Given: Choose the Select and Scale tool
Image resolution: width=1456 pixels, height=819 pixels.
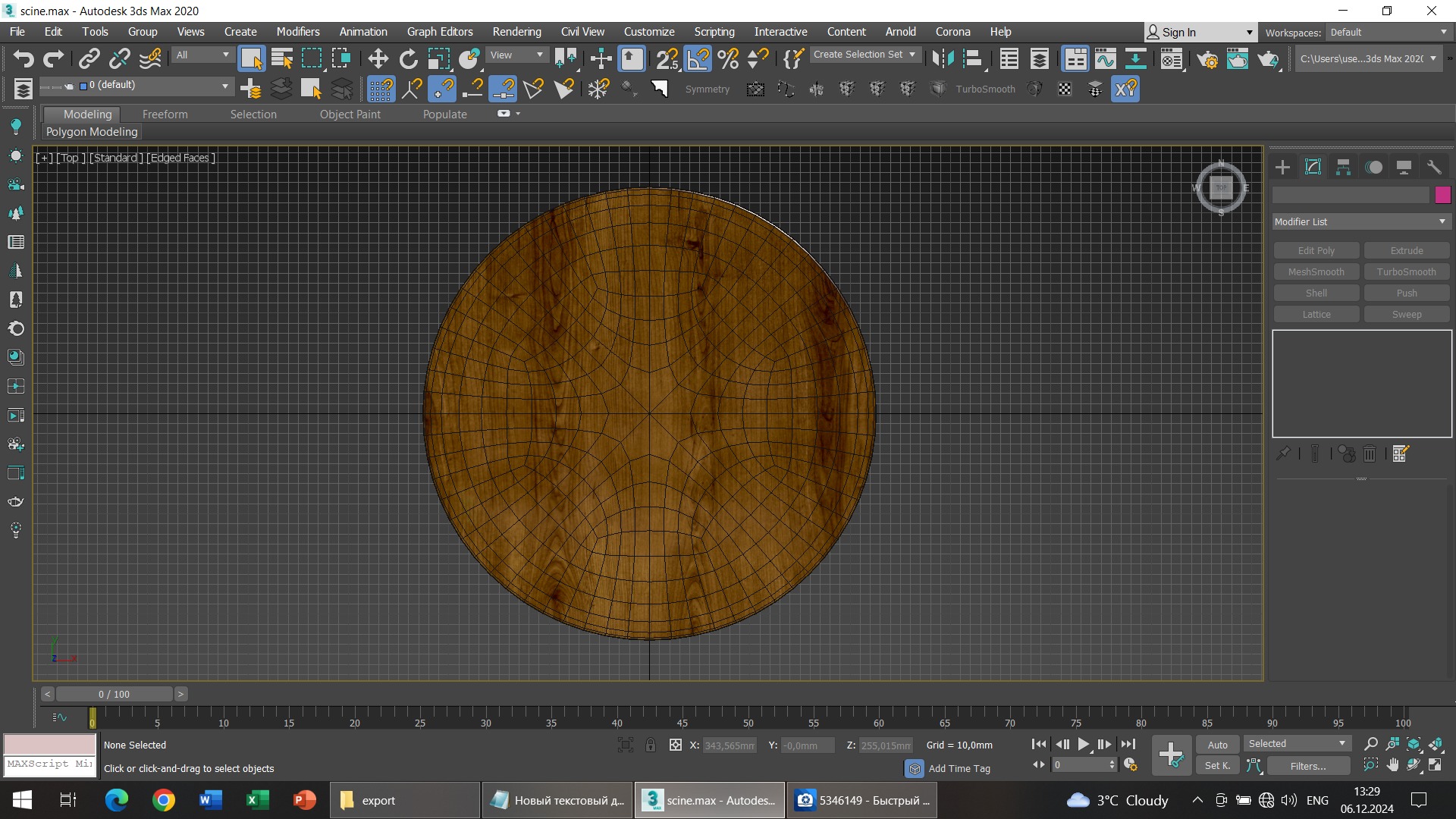Looking at the screenshot, I should [x=439, y=58].
